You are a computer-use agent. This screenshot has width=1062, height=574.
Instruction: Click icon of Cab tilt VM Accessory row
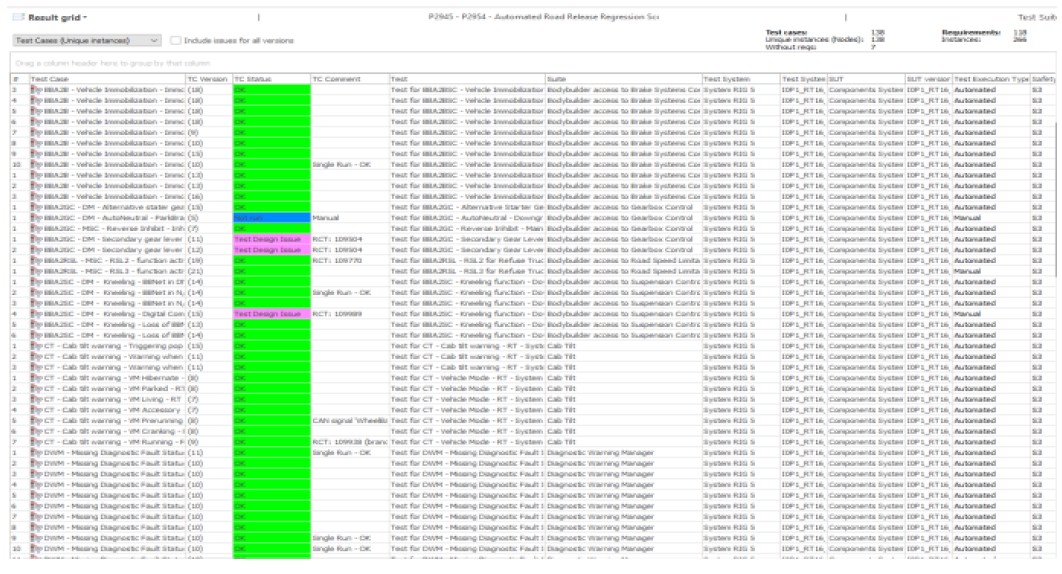pos(36,411)
